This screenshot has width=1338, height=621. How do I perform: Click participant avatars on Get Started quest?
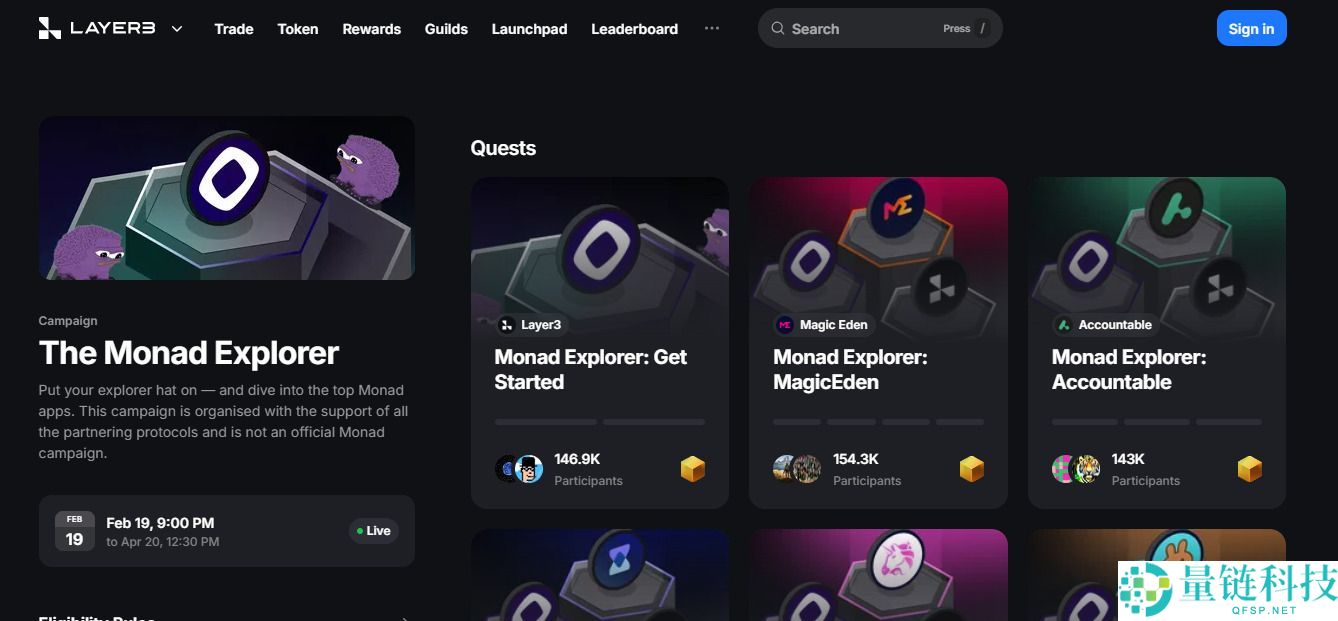pos(519,468)
